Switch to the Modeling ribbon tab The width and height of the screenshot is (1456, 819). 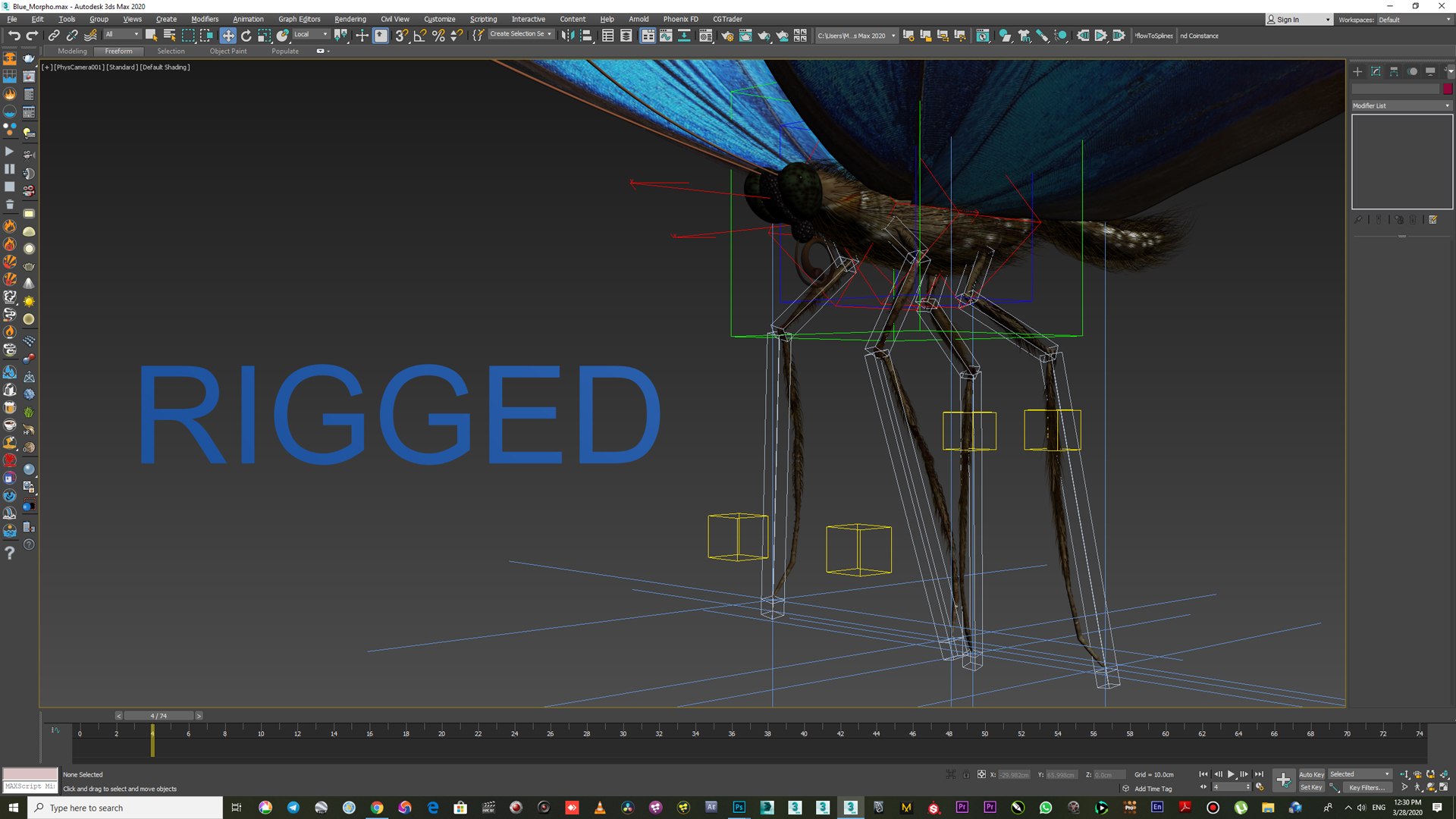pos(72,51)
